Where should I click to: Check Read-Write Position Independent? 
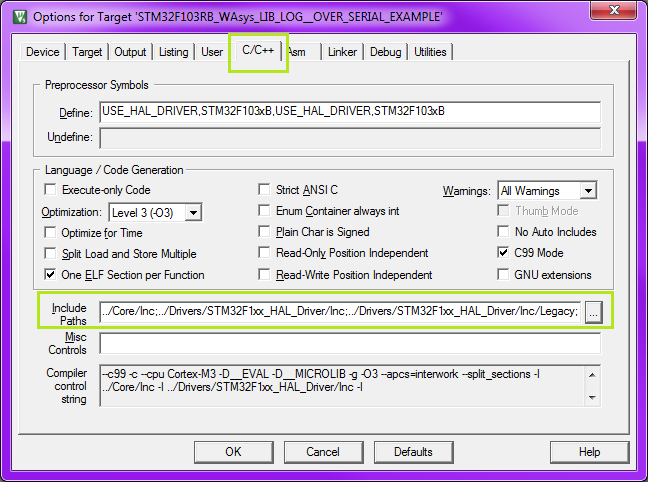(x=264, y=274)
